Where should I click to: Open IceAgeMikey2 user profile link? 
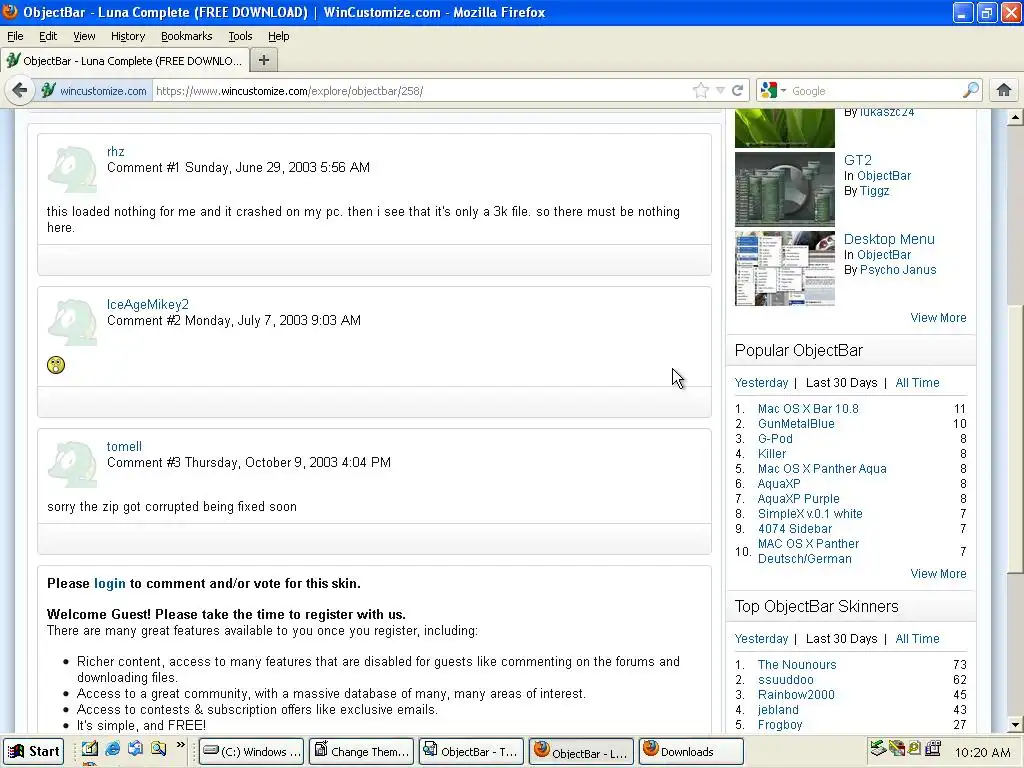point(148,304)
